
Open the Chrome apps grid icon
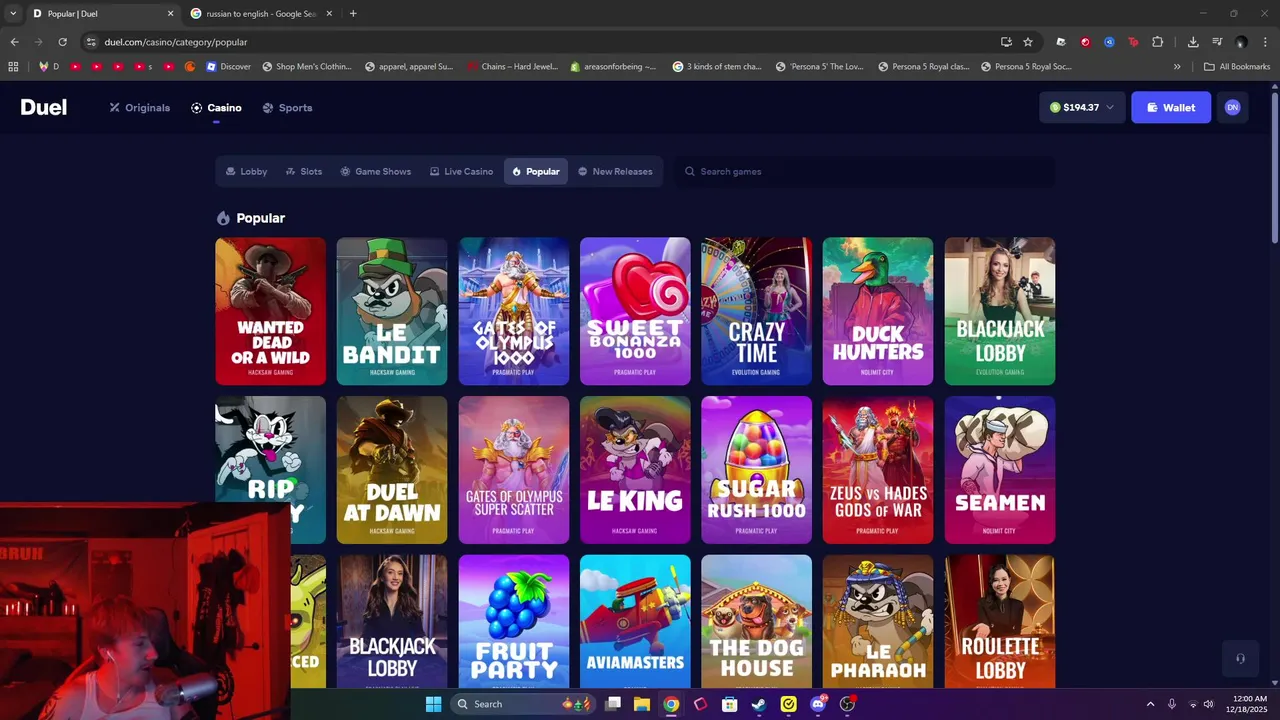(x=13, y=67)
